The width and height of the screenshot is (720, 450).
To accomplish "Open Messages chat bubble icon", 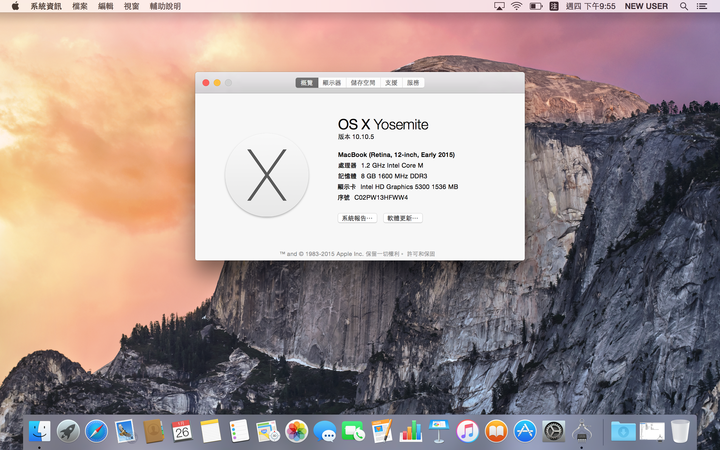I will tap(325, 432).
